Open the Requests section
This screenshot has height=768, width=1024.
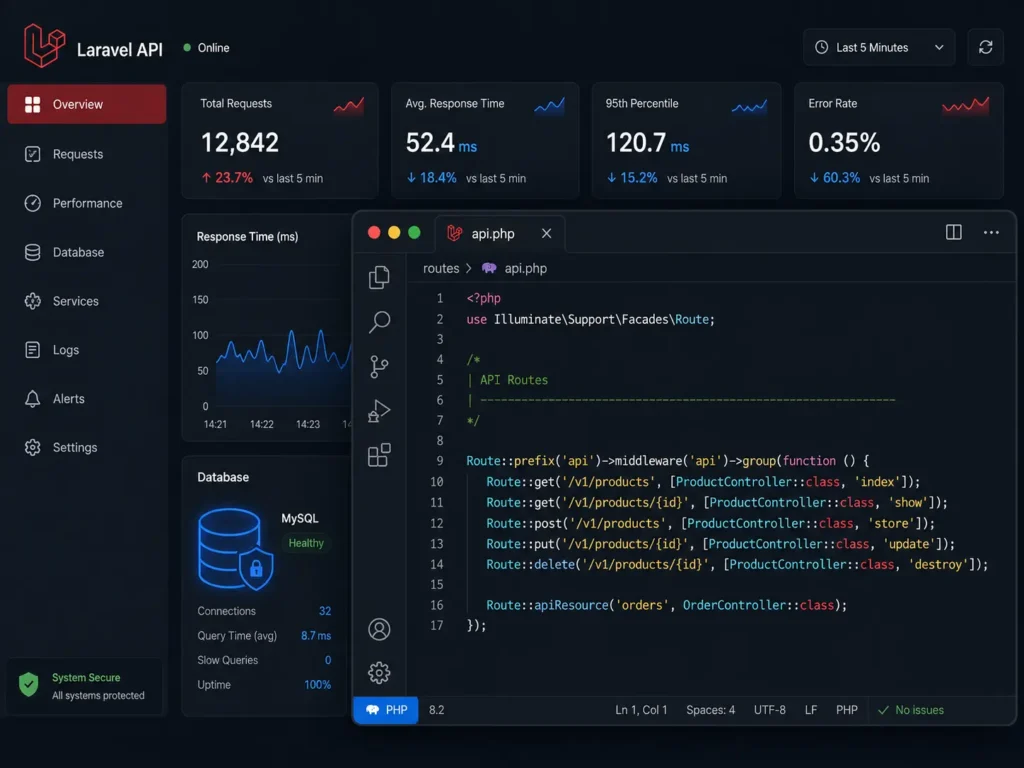(x=87, y=154)
